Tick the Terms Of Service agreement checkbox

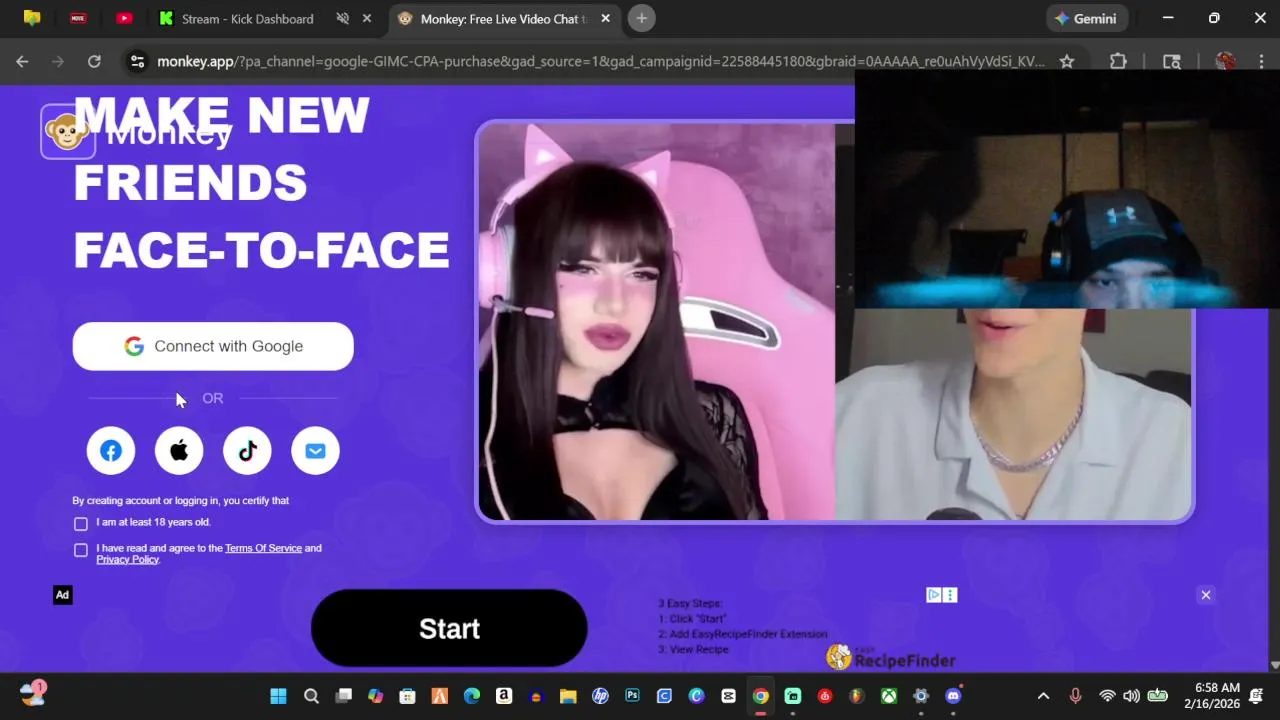[81, 549]
